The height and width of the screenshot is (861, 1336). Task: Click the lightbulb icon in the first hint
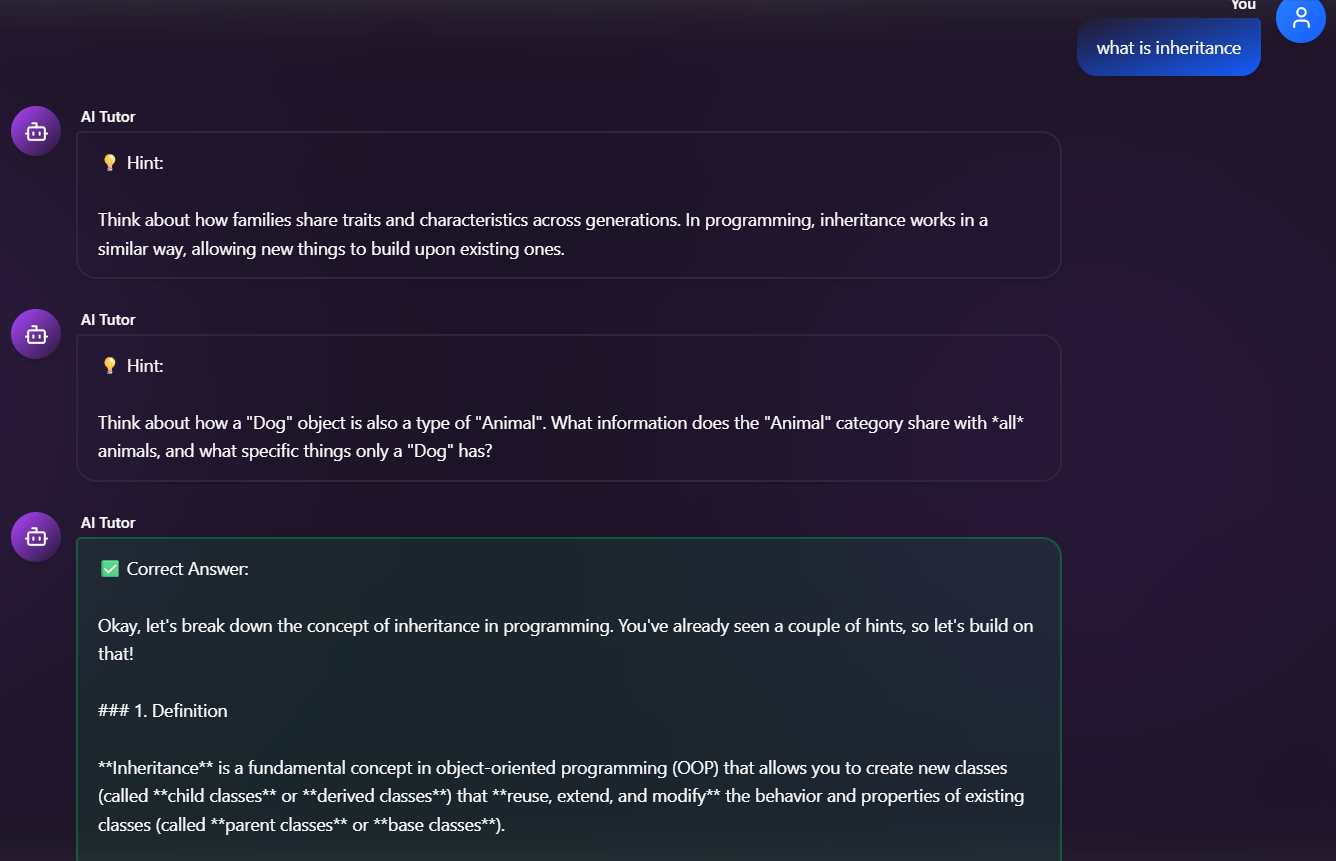click(110, 163)
